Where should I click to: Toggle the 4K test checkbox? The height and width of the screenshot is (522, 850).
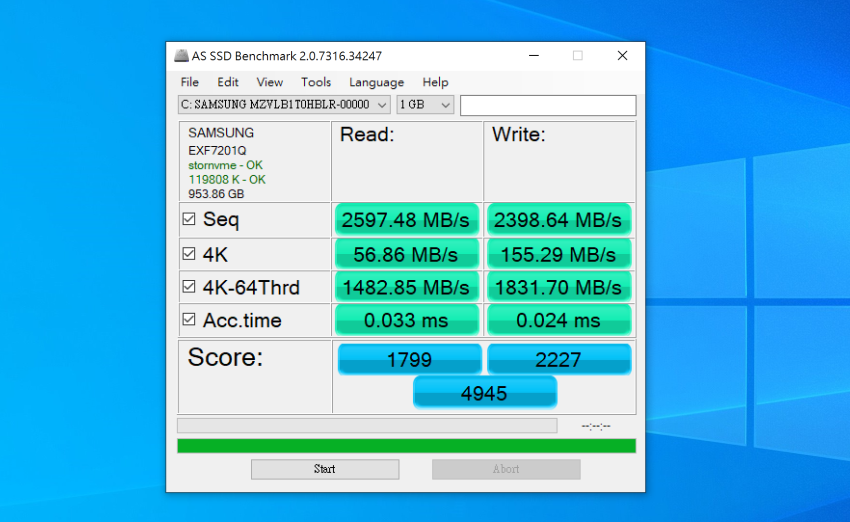point(189,254)
